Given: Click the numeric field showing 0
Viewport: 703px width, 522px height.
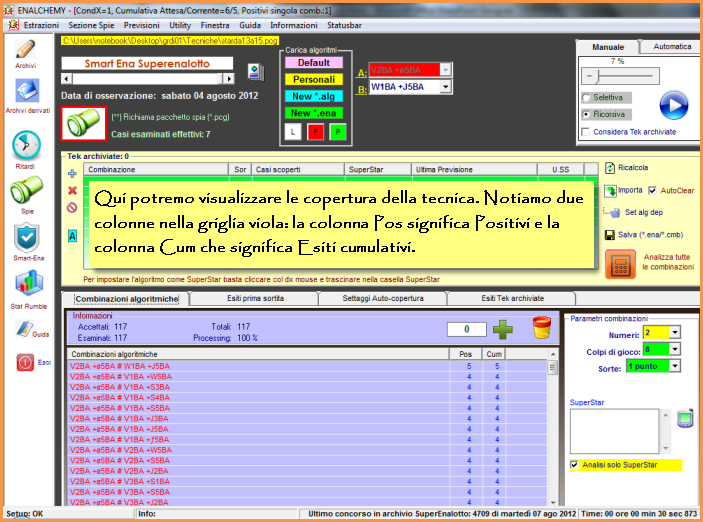Looking at the screenshot, I should (466, 329).
